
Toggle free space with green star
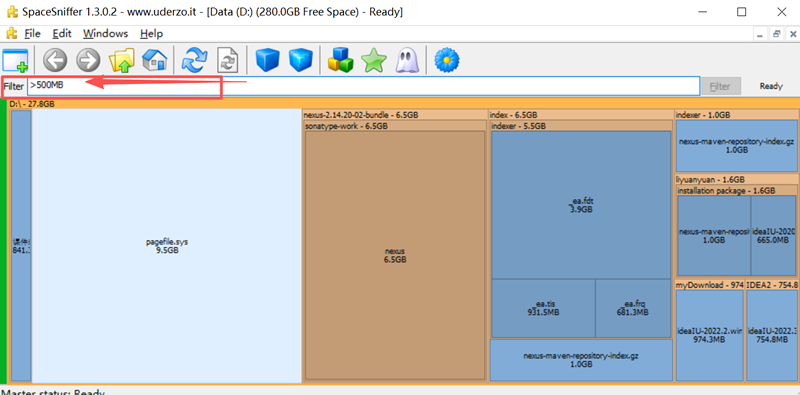[374, 61]
